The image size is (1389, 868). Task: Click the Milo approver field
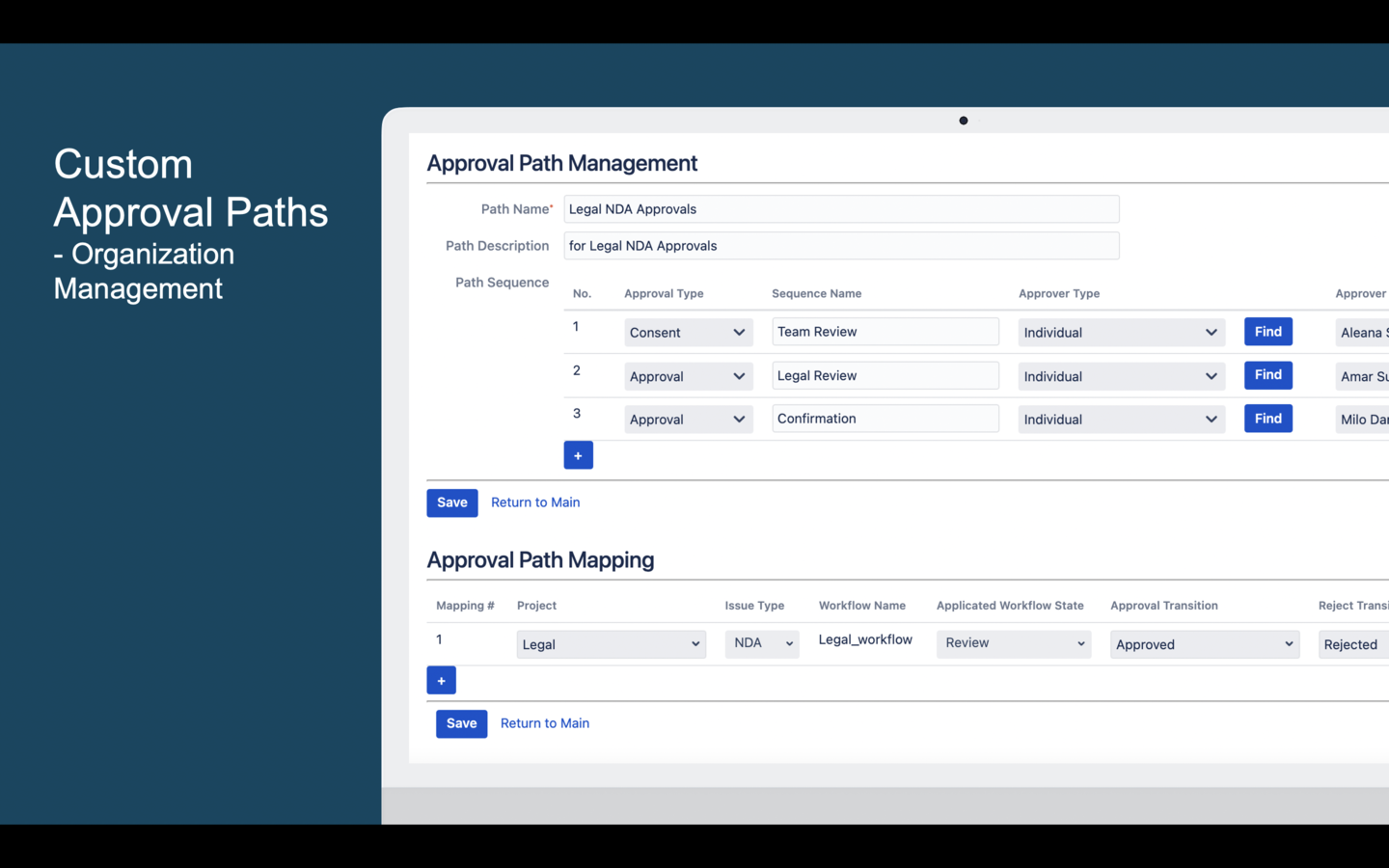[x=1362, y=420]
